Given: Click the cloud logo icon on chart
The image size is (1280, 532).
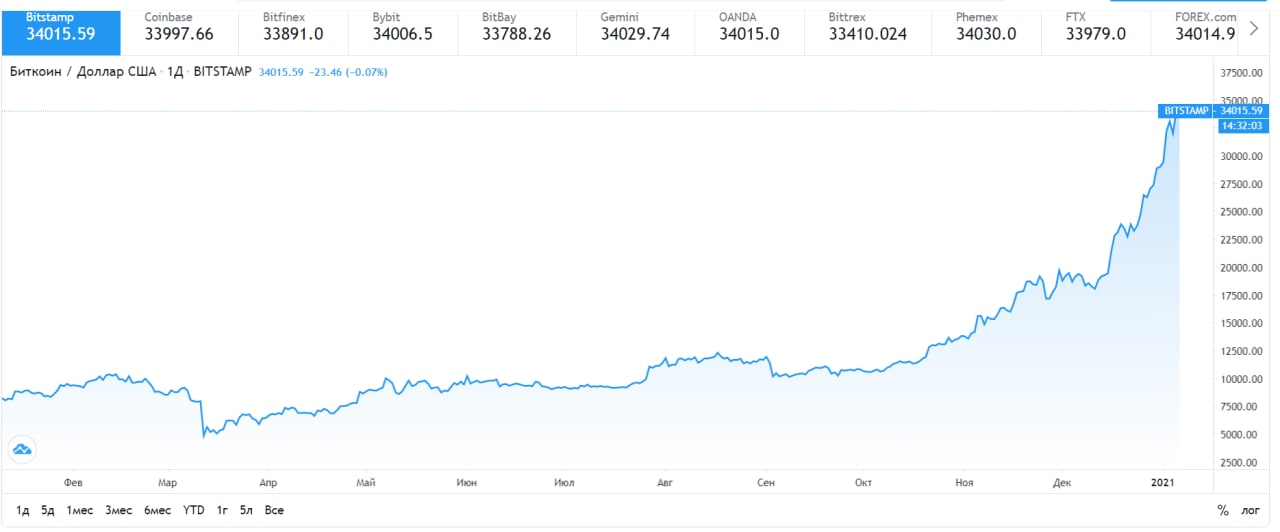Looking at the screenshot, I should point(21,449).
